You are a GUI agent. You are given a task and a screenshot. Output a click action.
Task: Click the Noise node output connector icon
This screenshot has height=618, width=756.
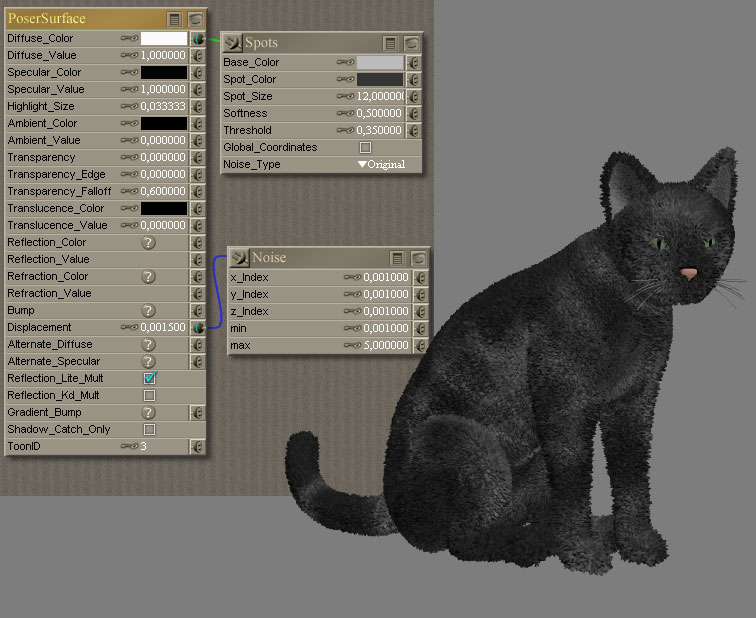[x=239, y=258]
